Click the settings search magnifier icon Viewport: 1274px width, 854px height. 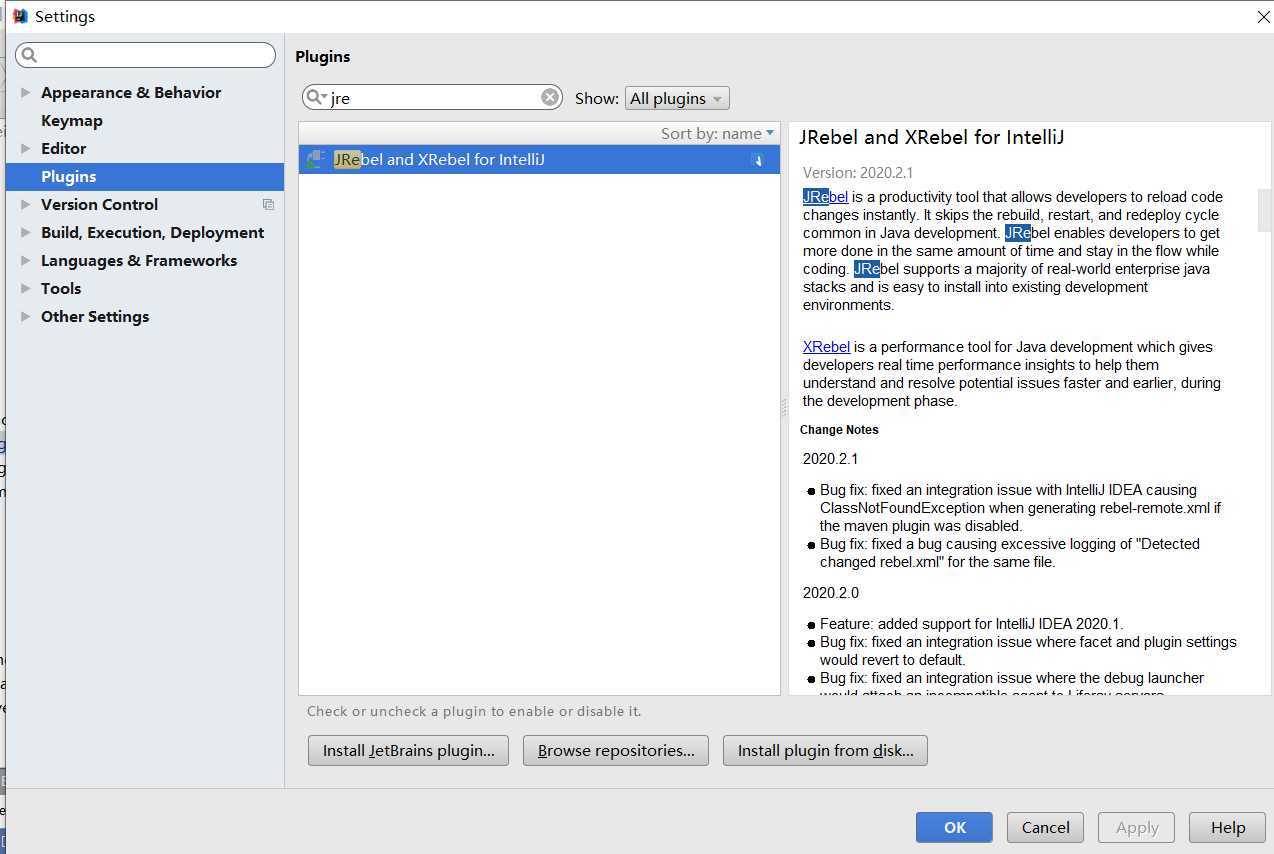[x=29, y=55]
